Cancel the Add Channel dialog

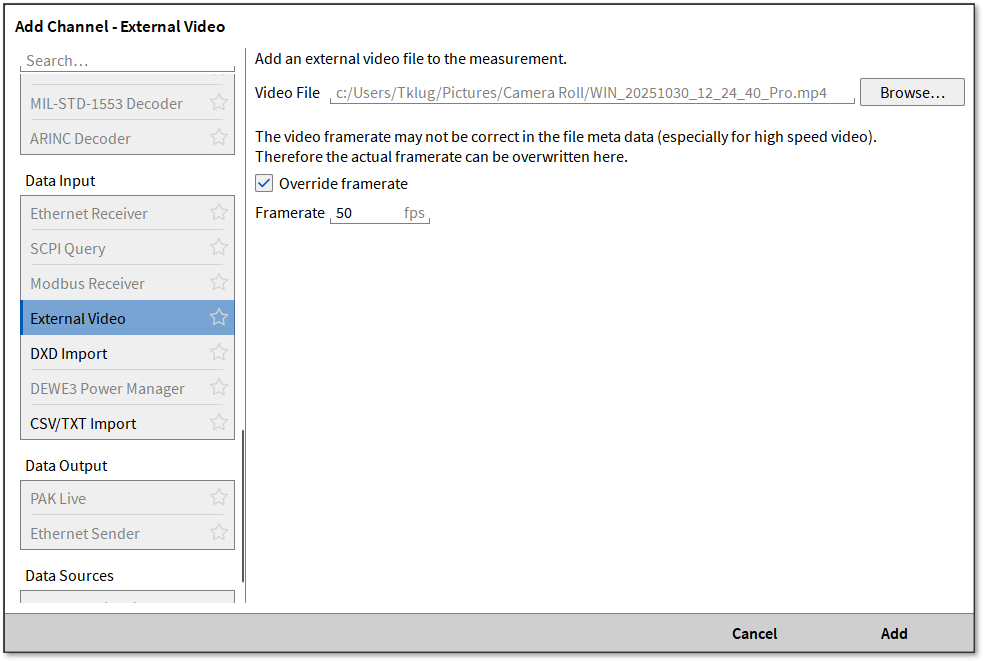(x=754, y=633)
